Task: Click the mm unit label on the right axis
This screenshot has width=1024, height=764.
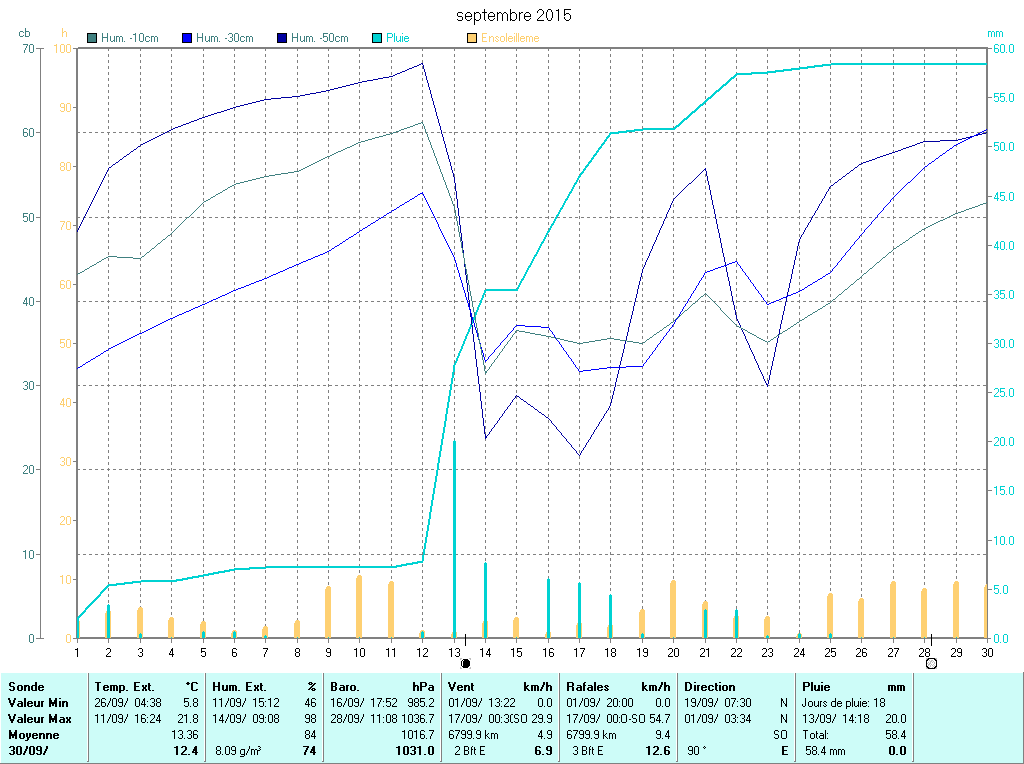Action: (x=994, y=33)
